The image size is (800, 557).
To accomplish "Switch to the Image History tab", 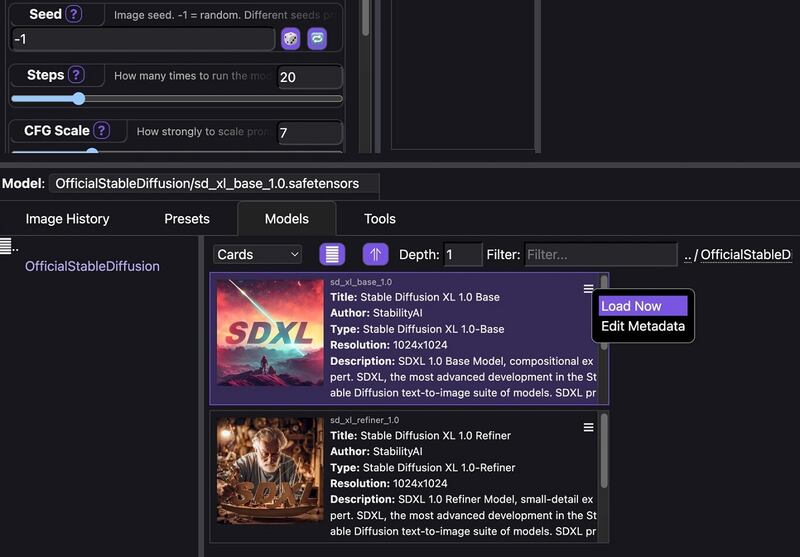I will (67, 219).
